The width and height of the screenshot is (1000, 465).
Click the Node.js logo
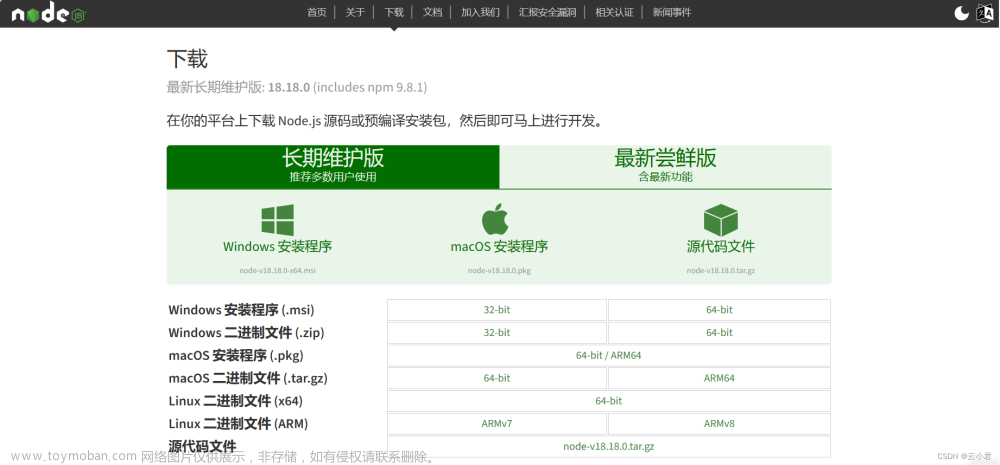[x=48, y=14]
